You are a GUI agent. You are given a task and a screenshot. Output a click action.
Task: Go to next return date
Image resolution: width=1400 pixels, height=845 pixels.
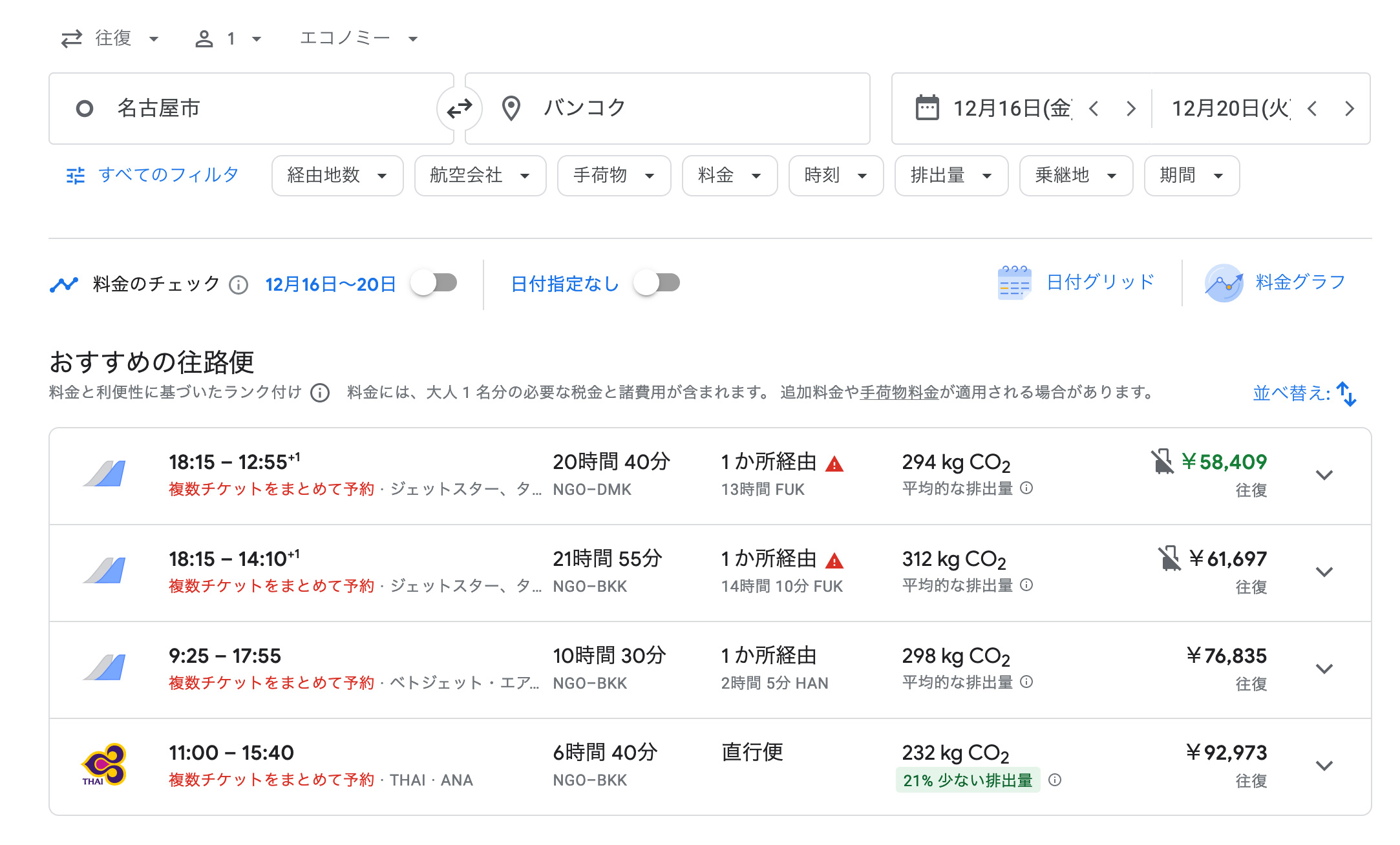tap(1349, 109)
